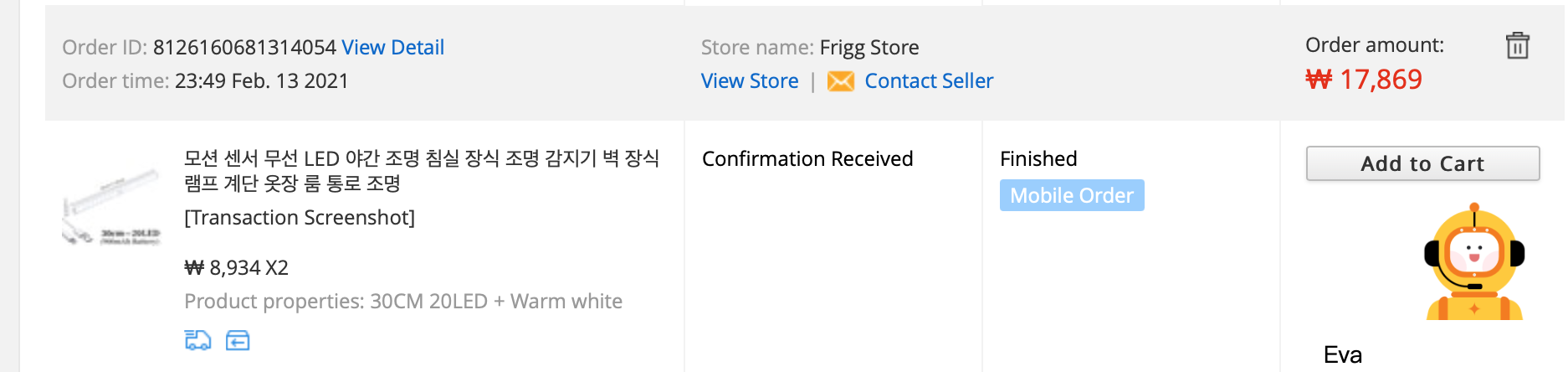Open the Transaction Screenshot link
The width and height of the screenshot is (1568, 372).
pos(300,218)
